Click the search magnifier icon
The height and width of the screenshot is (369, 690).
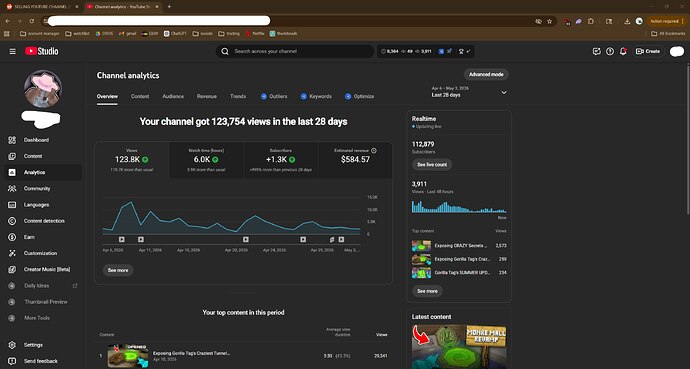point(225,51)
